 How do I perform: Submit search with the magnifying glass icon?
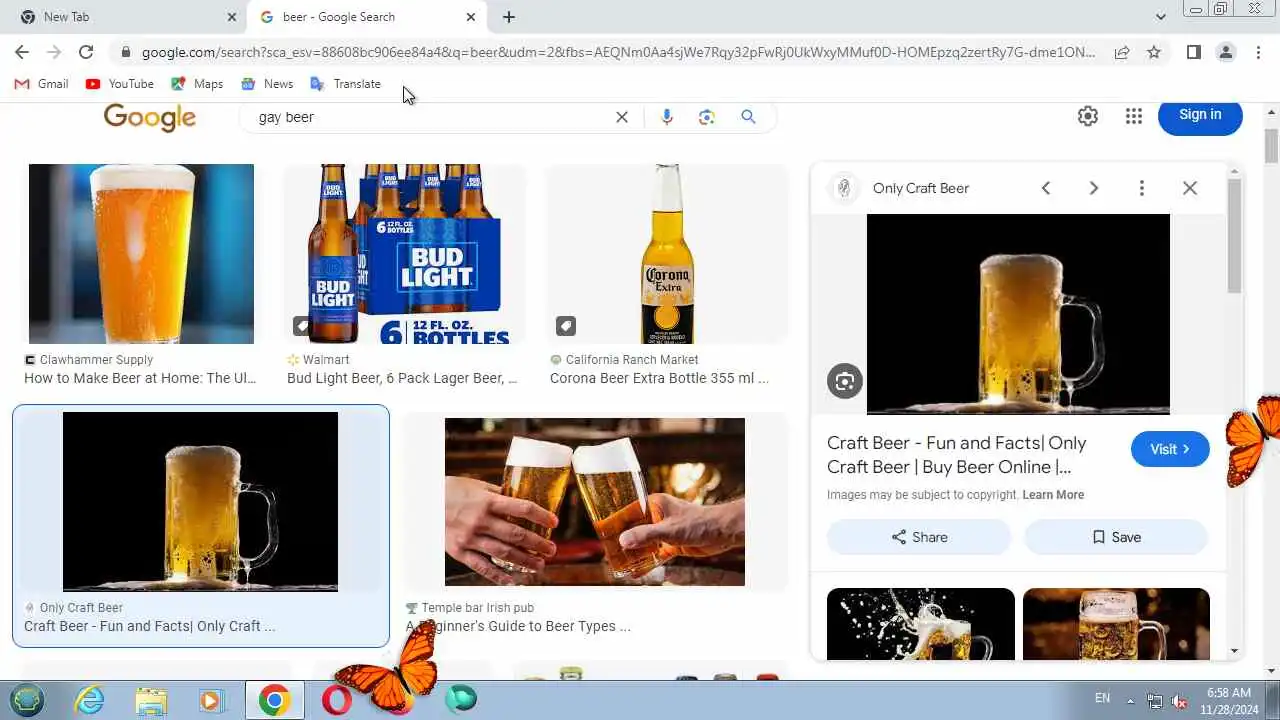(x=748, y=117)
